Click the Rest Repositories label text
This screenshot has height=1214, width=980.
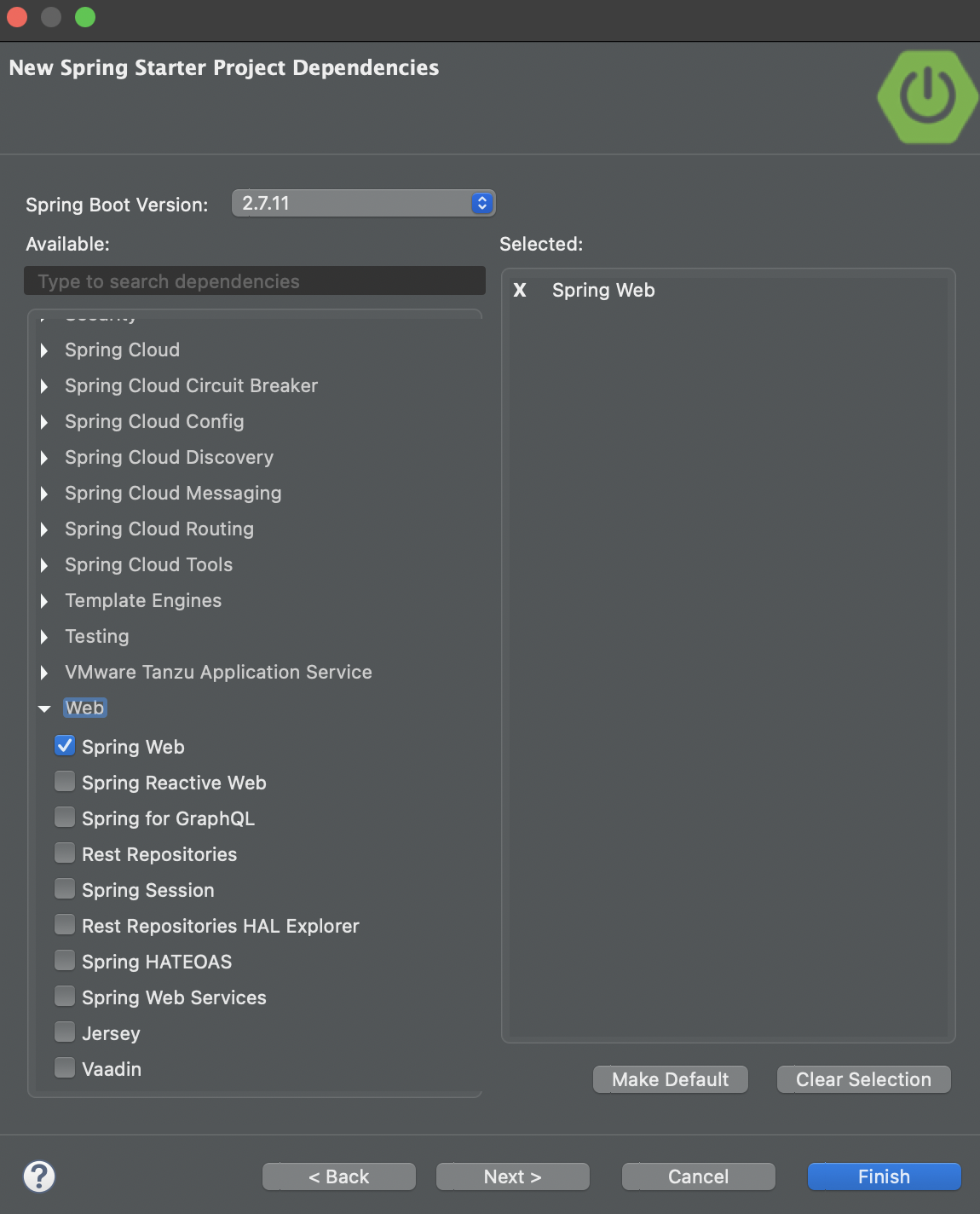tap(159, 854)
